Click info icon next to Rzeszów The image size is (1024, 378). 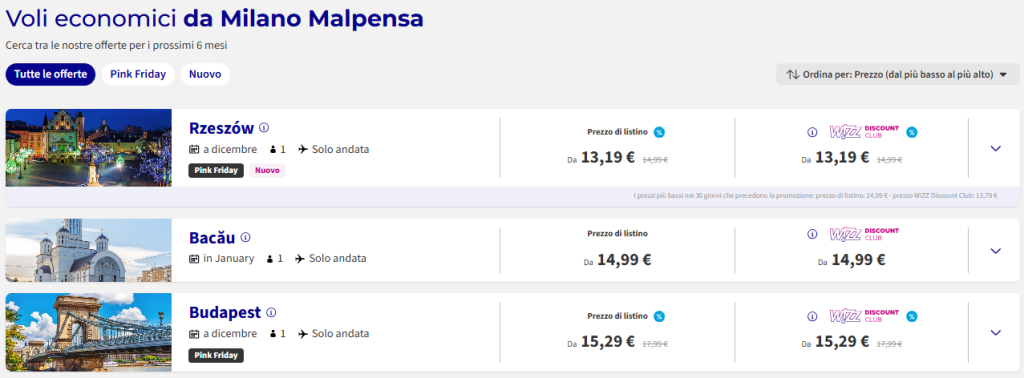(x=264, y=127)
